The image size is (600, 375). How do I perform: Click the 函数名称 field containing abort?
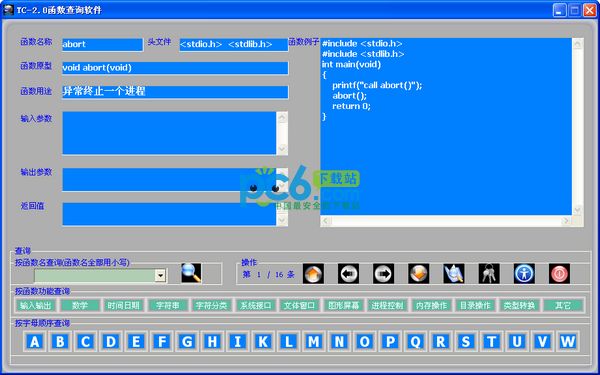click(x=102, y=44)
